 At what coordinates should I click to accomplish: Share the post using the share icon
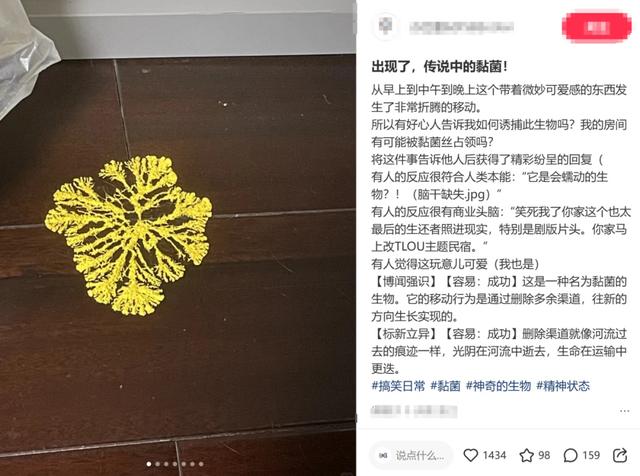point(620,455)
